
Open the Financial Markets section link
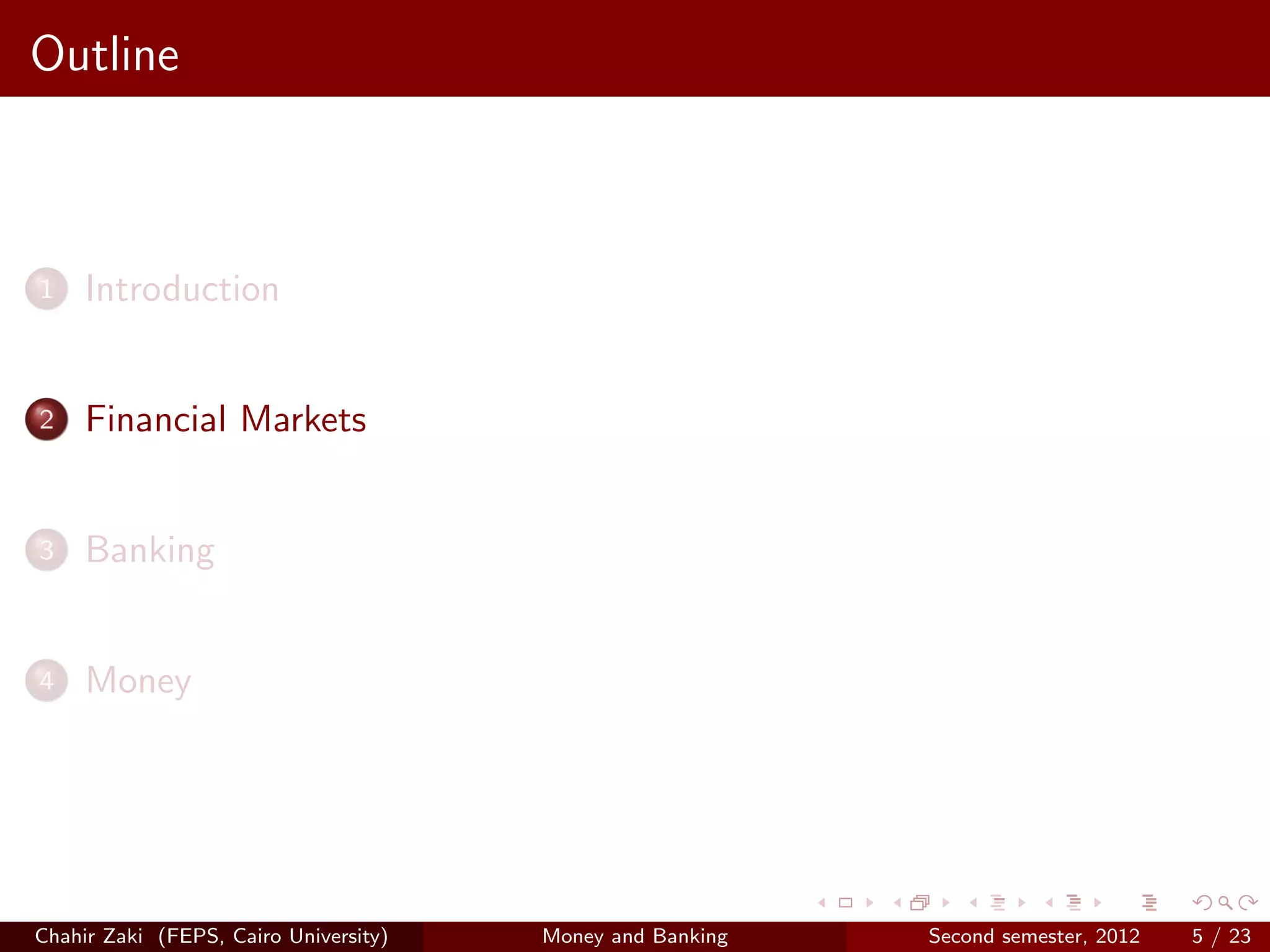point(226,419)
